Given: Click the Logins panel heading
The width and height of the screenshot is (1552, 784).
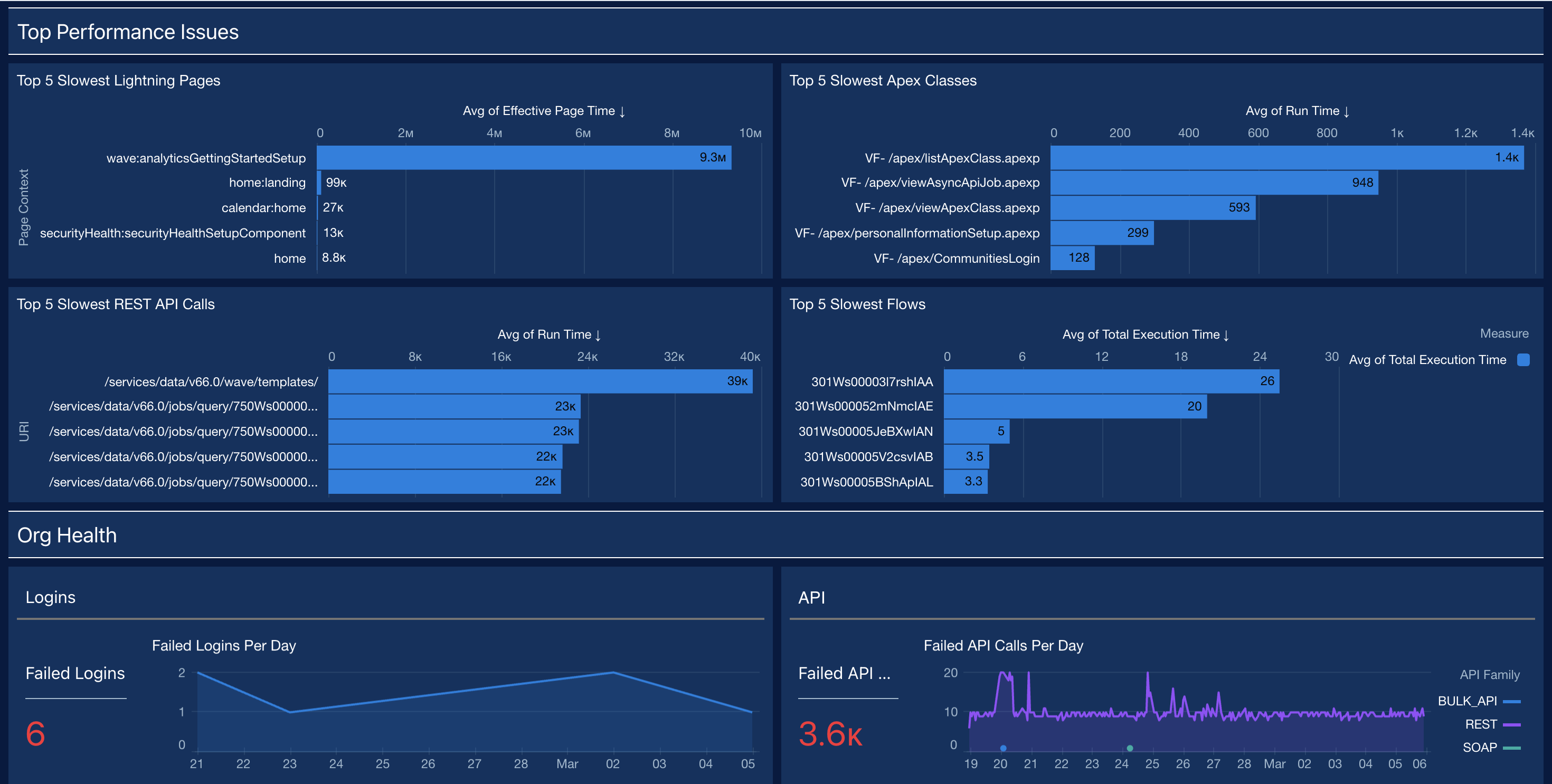Looking at the screenshot, I should tap(51, 597).
